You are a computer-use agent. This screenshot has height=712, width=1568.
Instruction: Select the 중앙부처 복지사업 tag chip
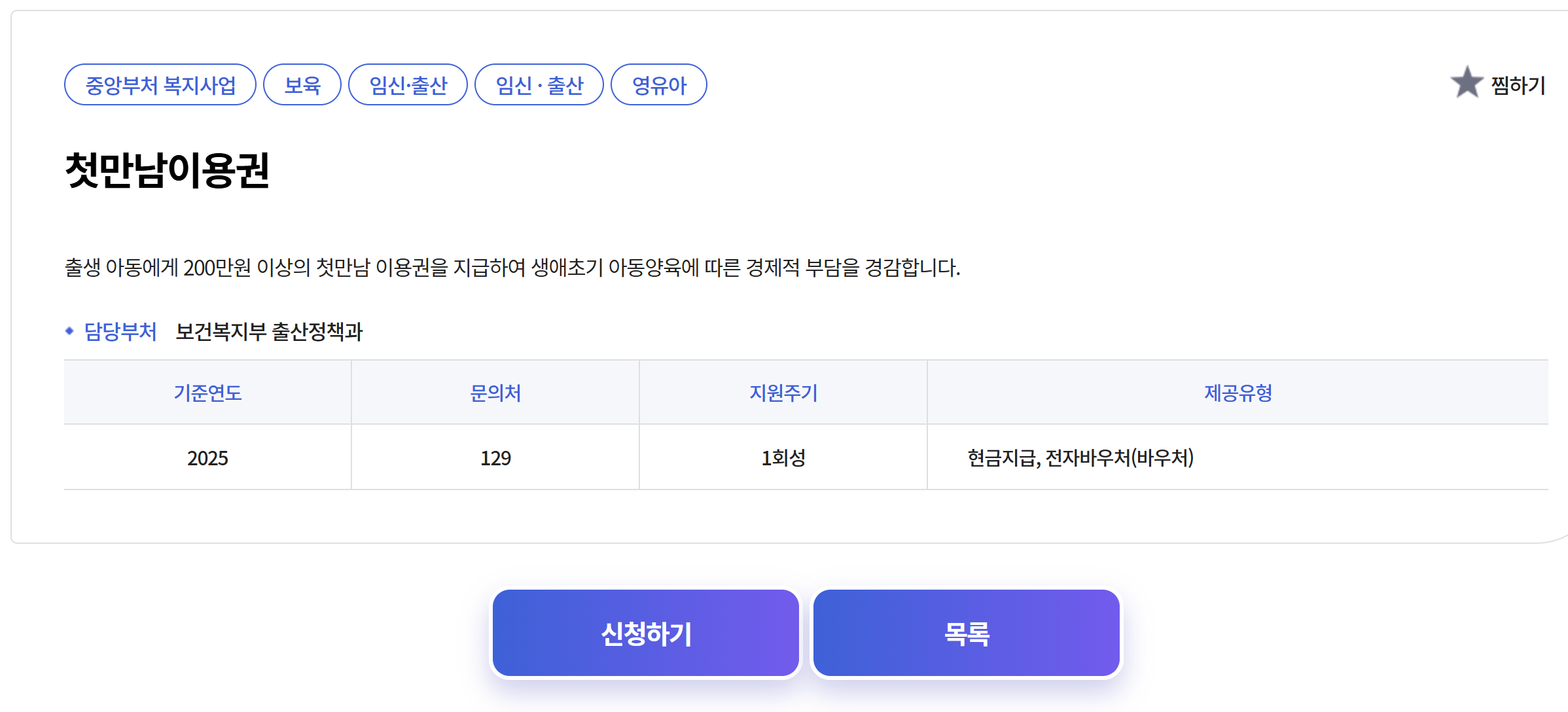[160, 84]
